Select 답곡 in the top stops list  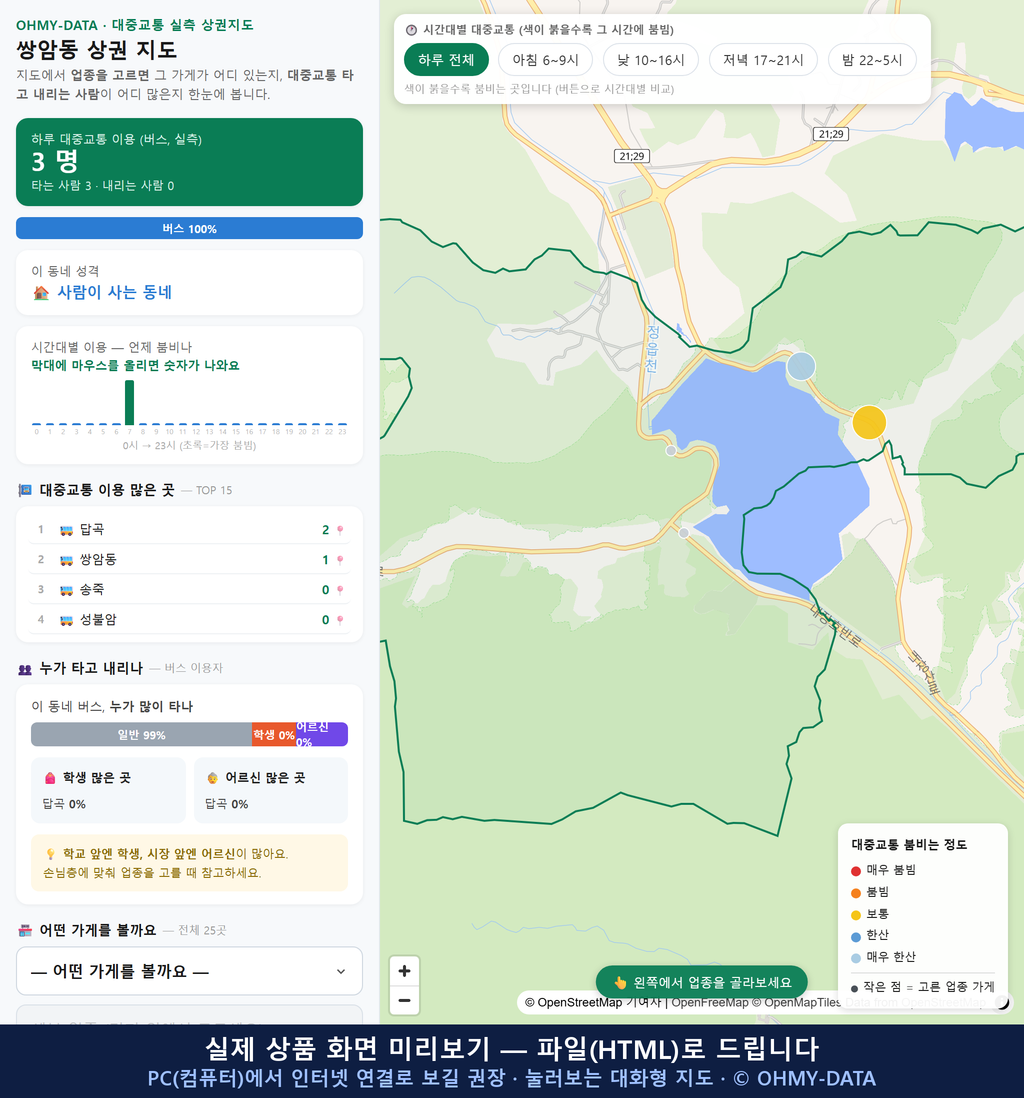click(x=189, y=529)
